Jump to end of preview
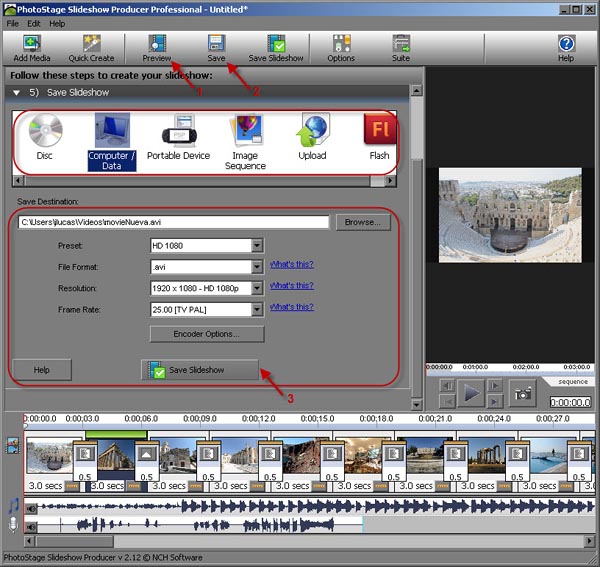The width and height of the screenshot is (600, 567). point(495,401)
